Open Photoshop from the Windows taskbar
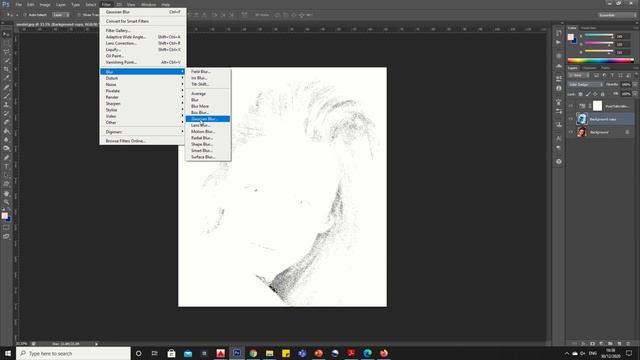This screenshot has width=640, height=360. pos(237,353)
